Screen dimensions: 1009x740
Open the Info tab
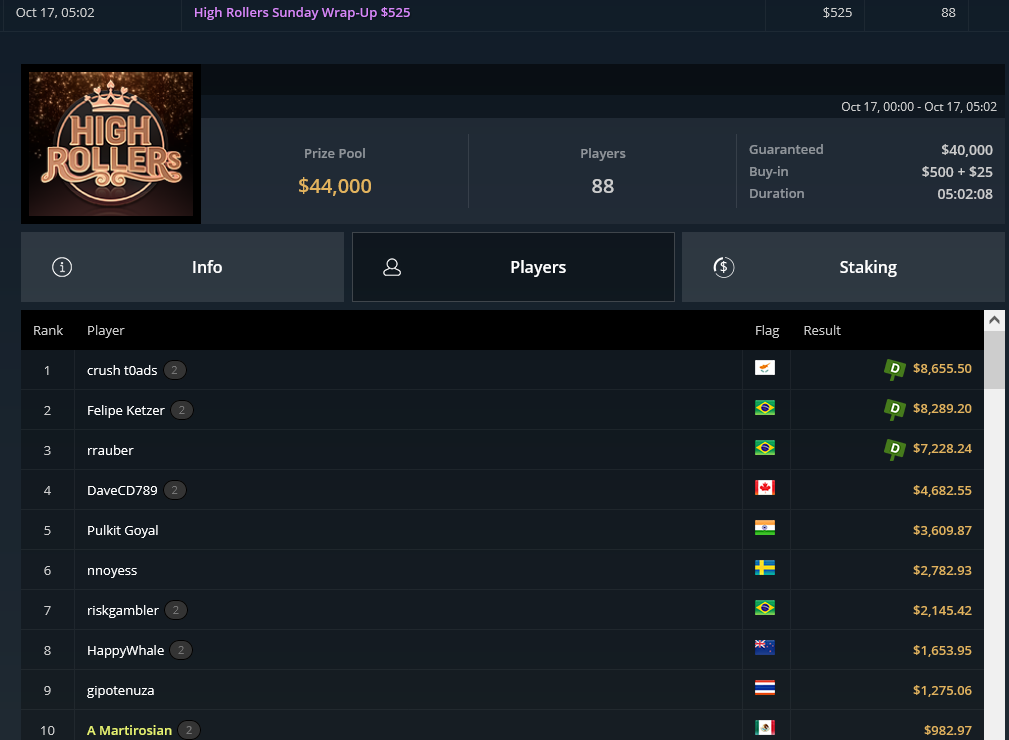tap(182, 267)
